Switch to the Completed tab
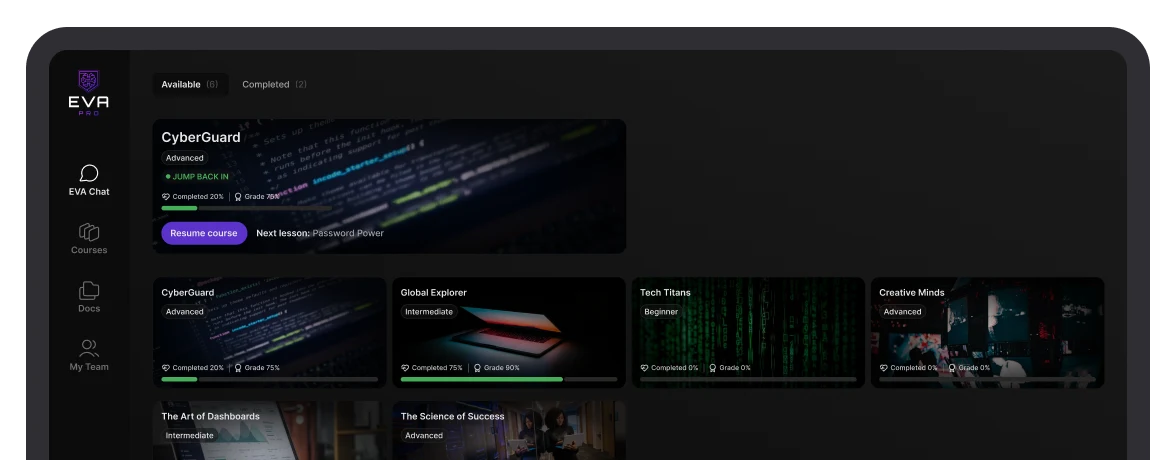The image size is (1176, 460). 274,85
